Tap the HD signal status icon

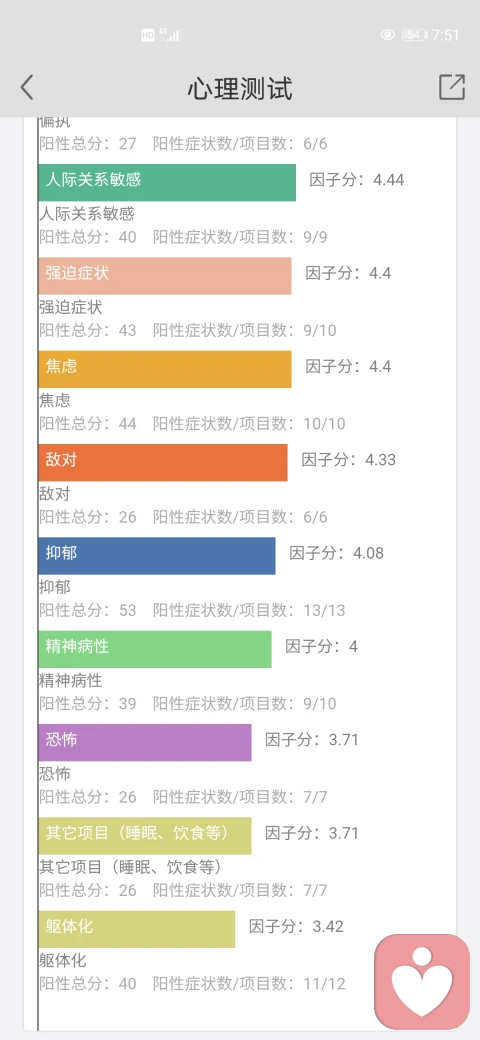tap(148, 35)
